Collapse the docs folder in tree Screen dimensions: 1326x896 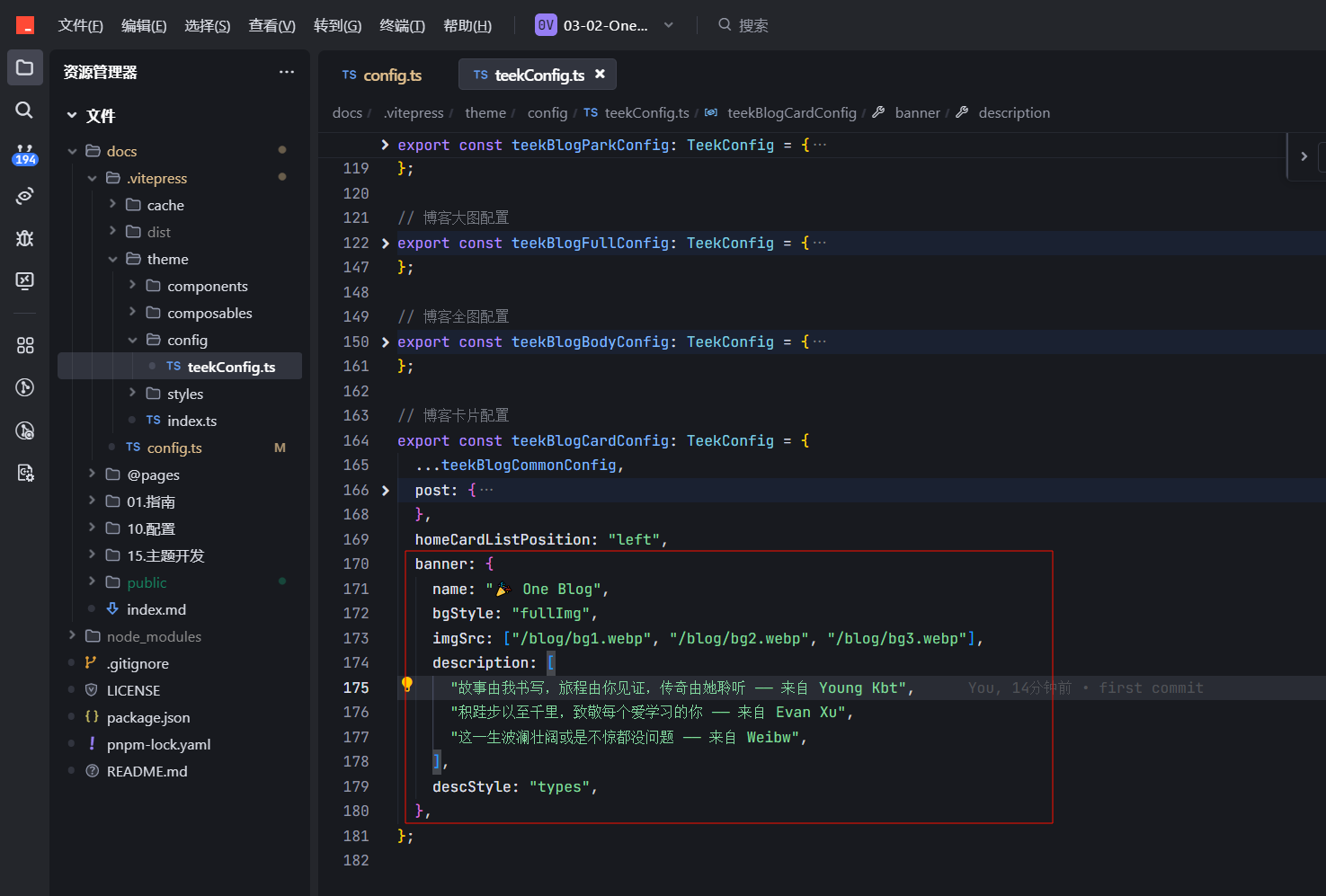click(72, 151)
